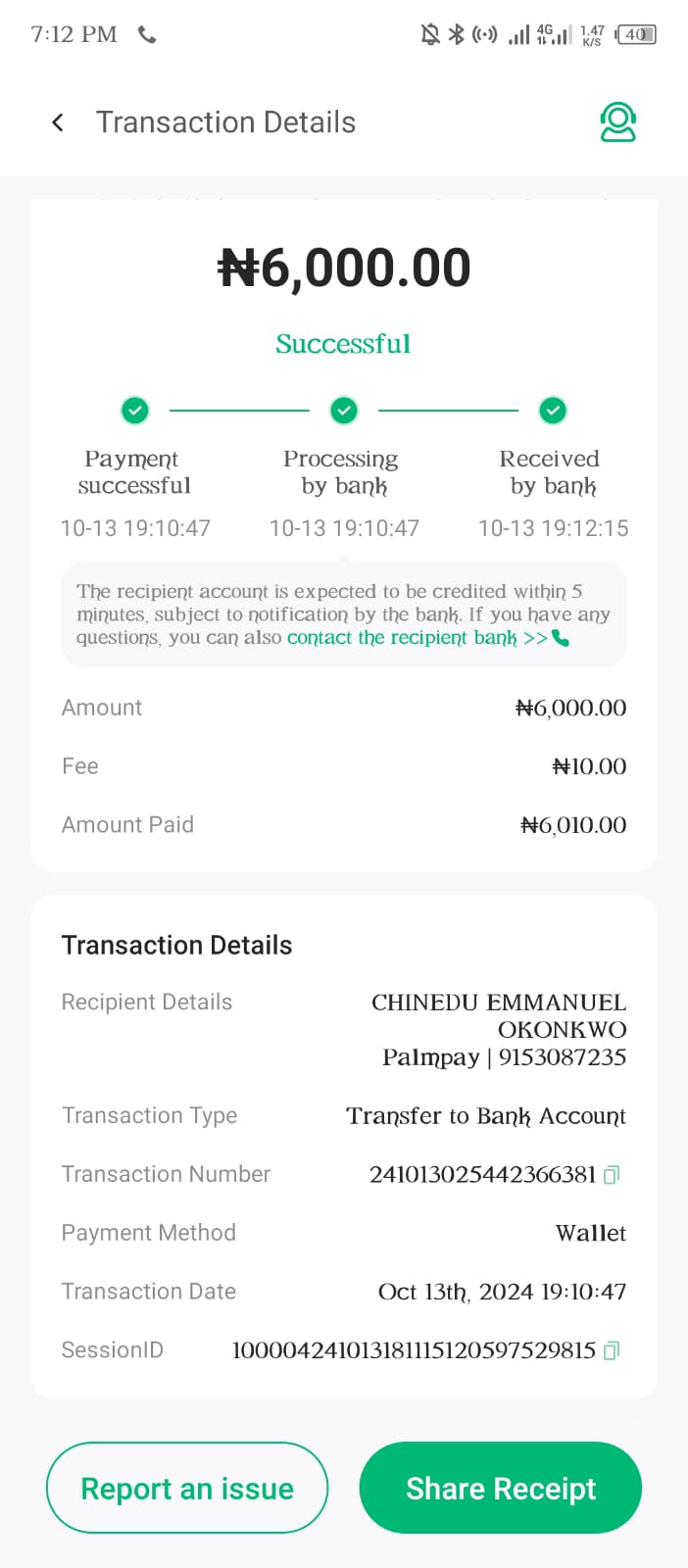Tap the Payment successful checkmark

click(134, 411)
